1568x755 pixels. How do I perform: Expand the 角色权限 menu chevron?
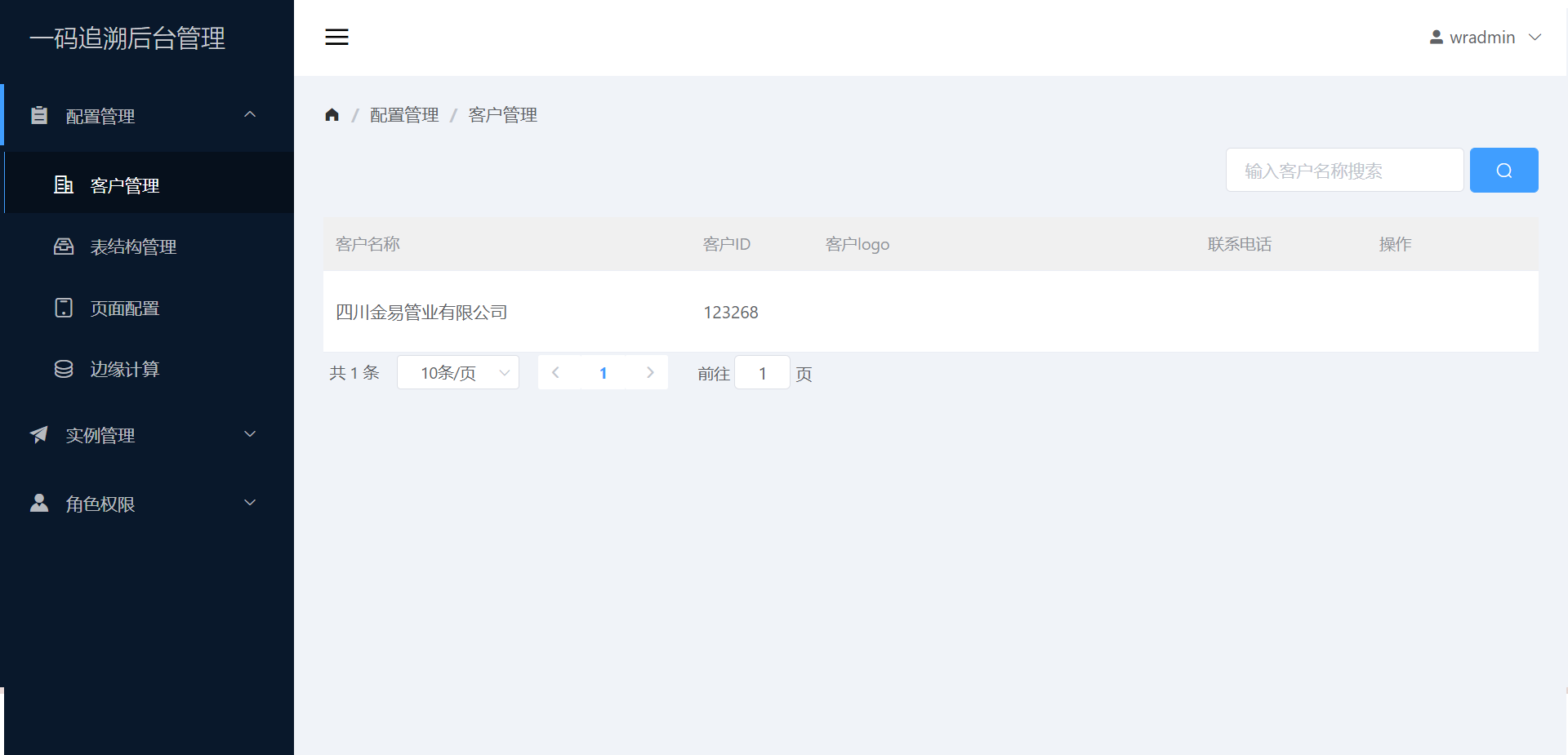pos(250,503)
